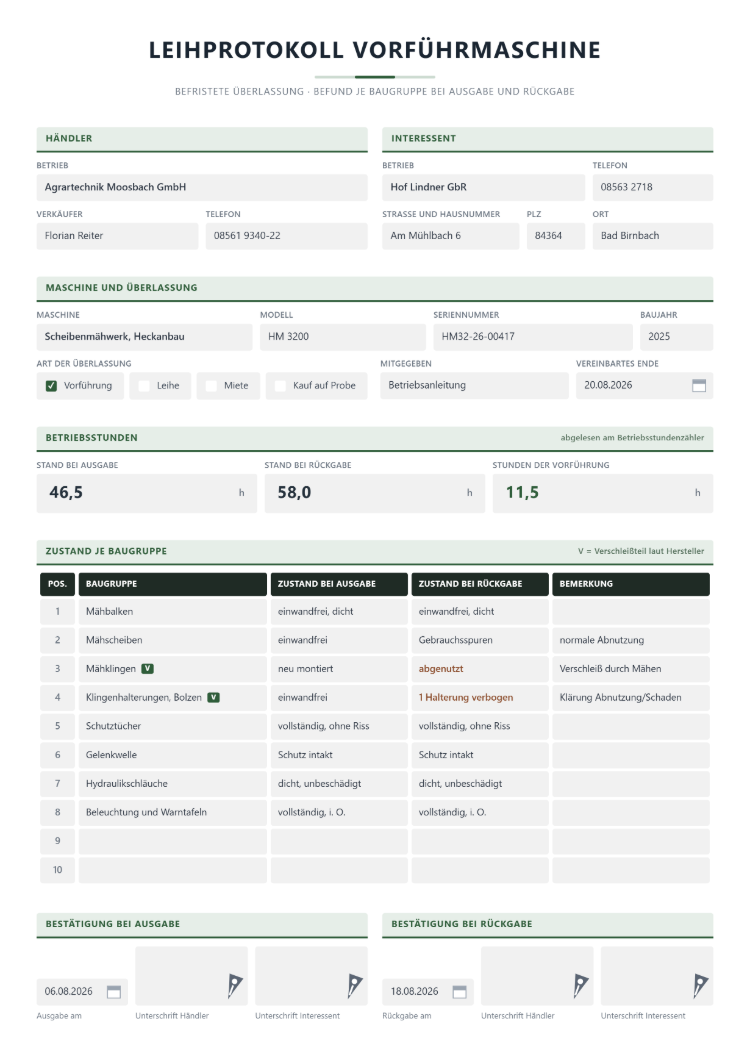Edit Stand bei Ausgabe value 46,5

[147, 493]
